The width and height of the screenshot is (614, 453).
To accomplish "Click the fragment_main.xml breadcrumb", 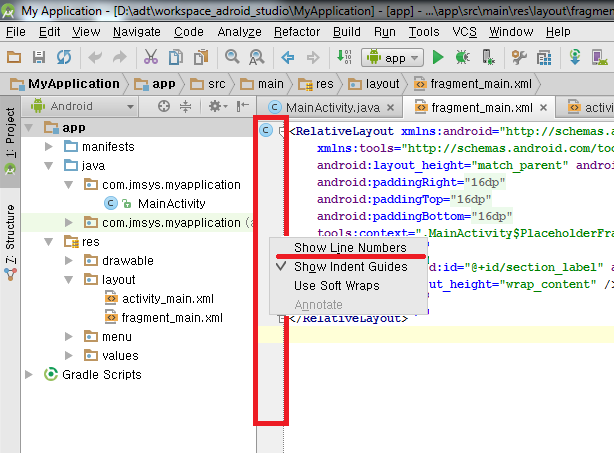I will pyautogui.click(x=473, y=84).
